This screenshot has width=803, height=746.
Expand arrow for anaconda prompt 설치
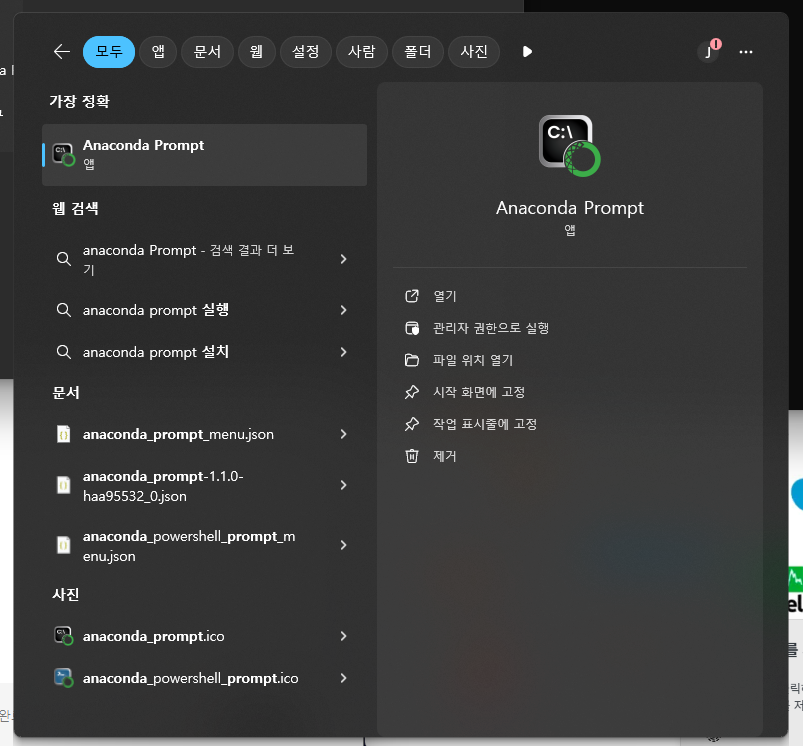click(344, 352)
